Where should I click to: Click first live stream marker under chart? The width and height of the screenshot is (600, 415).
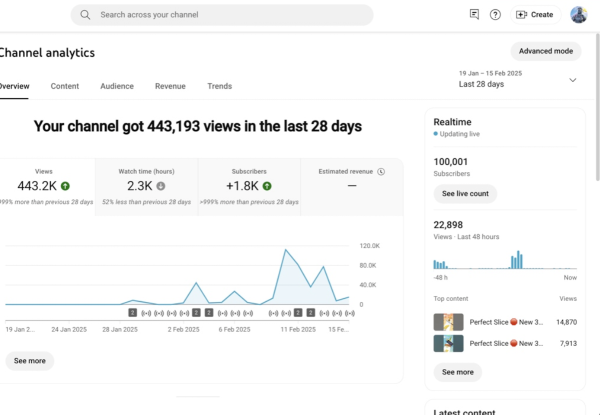[146, 313]
